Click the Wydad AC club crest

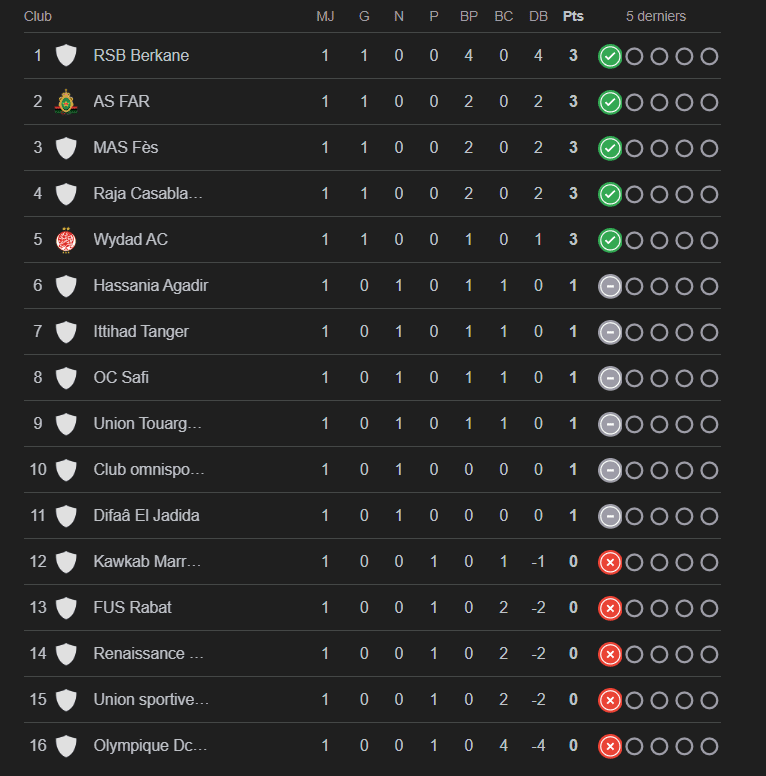tap(66, 240)
